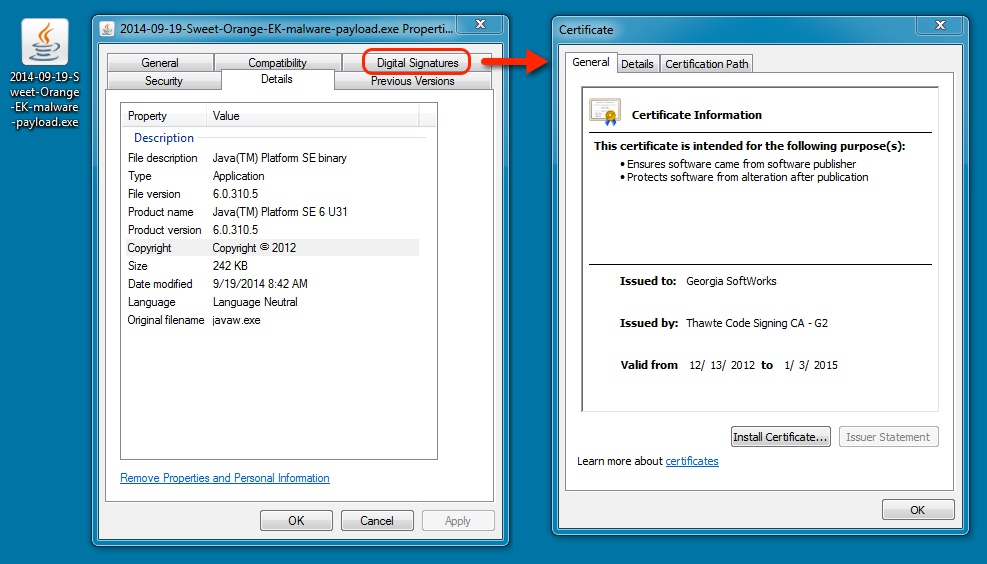Image resolution: width=987 pixels, height=564 pixels.
Task: Click the Java icon in Properties title bar
Action: (107, 29)
